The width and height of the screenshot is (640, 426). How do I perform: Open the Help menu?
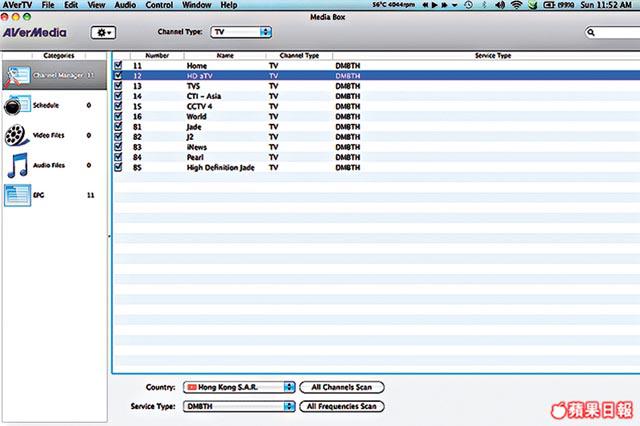click(229, 5)
